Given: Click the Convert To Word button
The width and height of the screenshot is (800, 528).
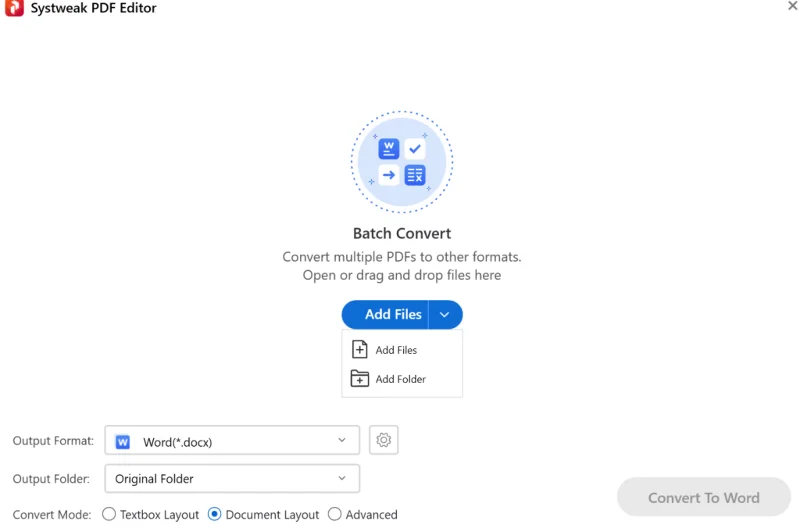Looking at the screenshot, I should pos(704,497).
